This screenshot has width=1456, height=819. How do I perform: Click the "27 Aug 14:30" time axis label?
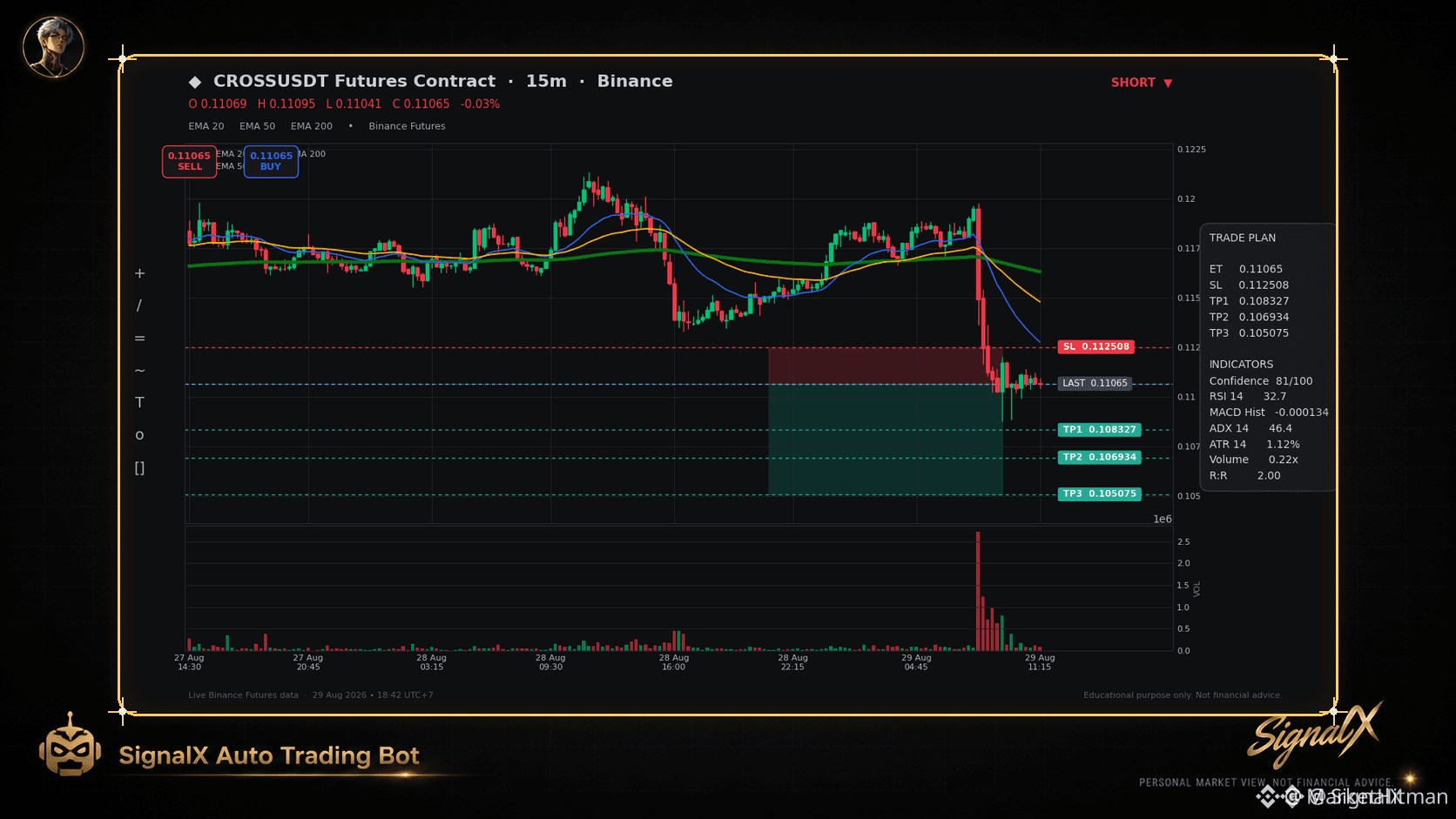[x=189, y=662]
